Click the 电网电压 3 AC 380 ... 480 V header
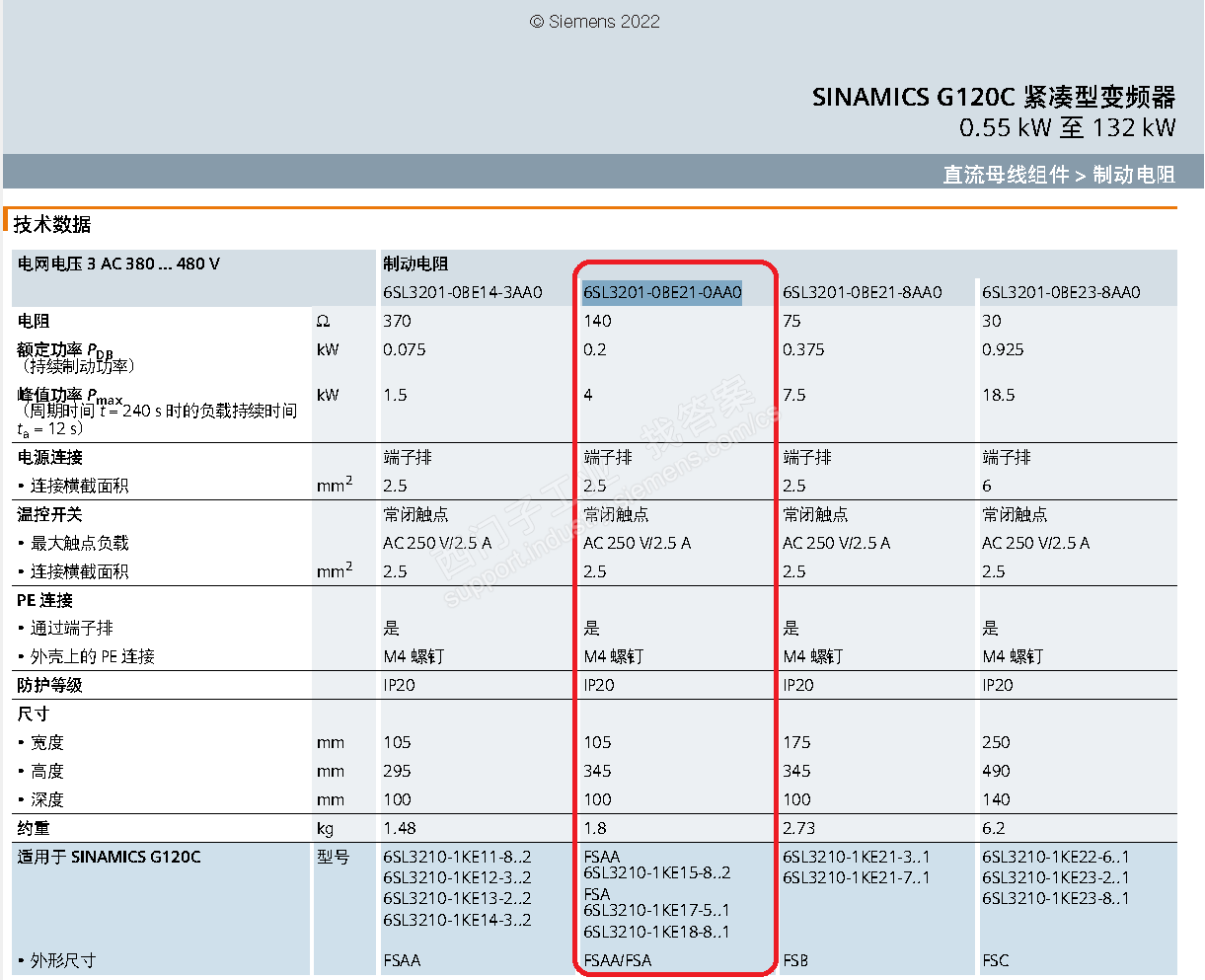Screen dimensions: 1205x980 (x=118, y=264)
